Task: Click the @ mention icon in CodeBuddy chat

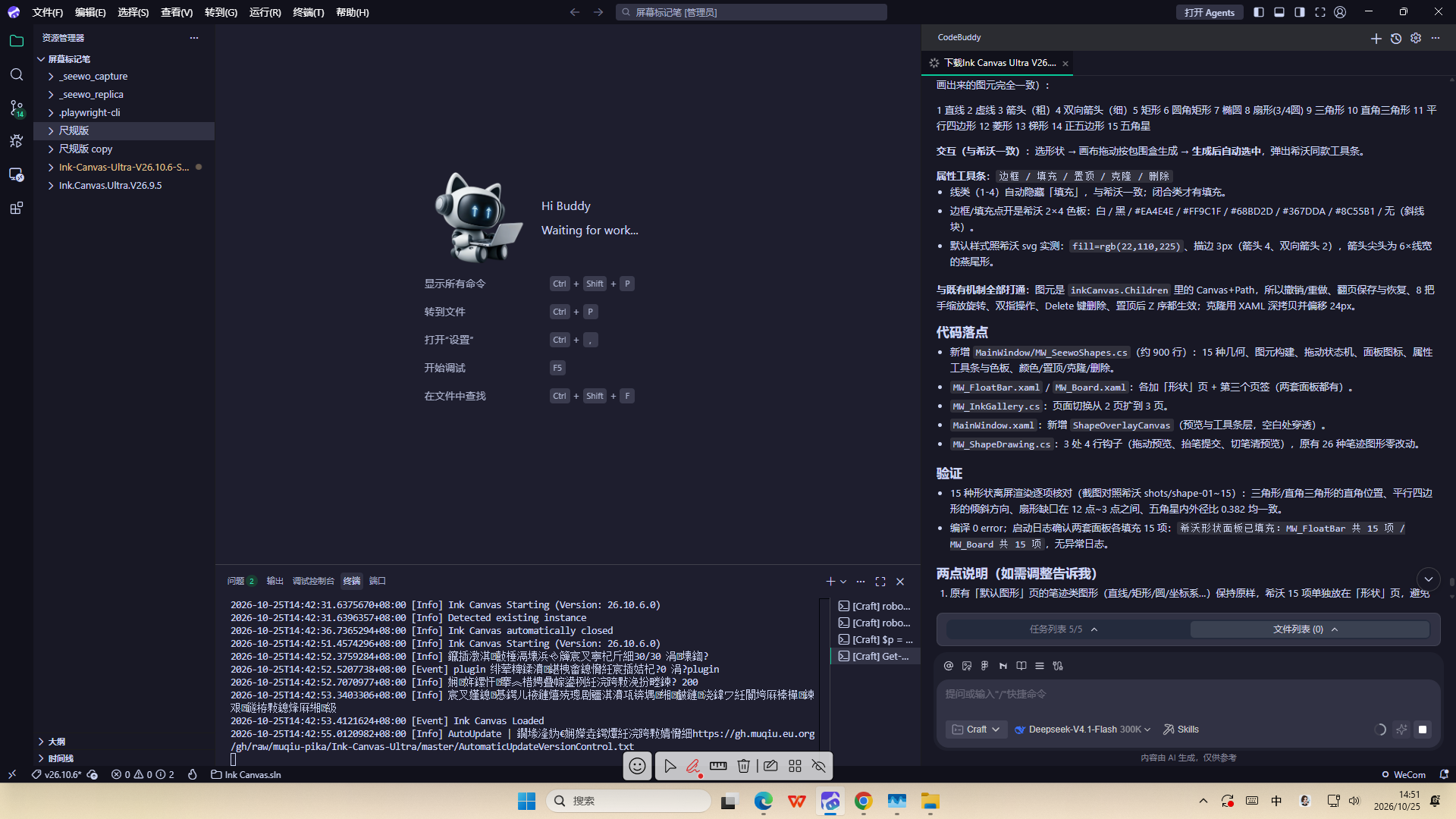Action: pos(949,666)
